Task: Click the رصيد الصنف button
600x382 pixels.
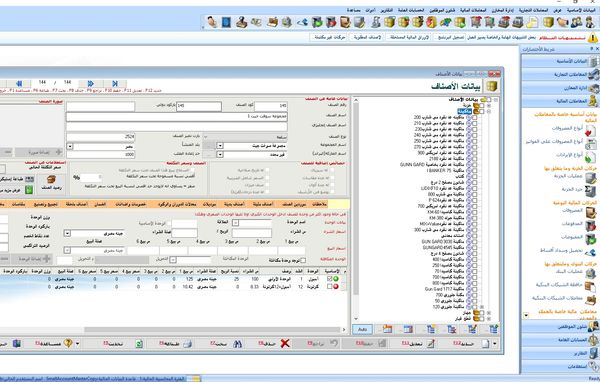Action: (x=51, y=183)
